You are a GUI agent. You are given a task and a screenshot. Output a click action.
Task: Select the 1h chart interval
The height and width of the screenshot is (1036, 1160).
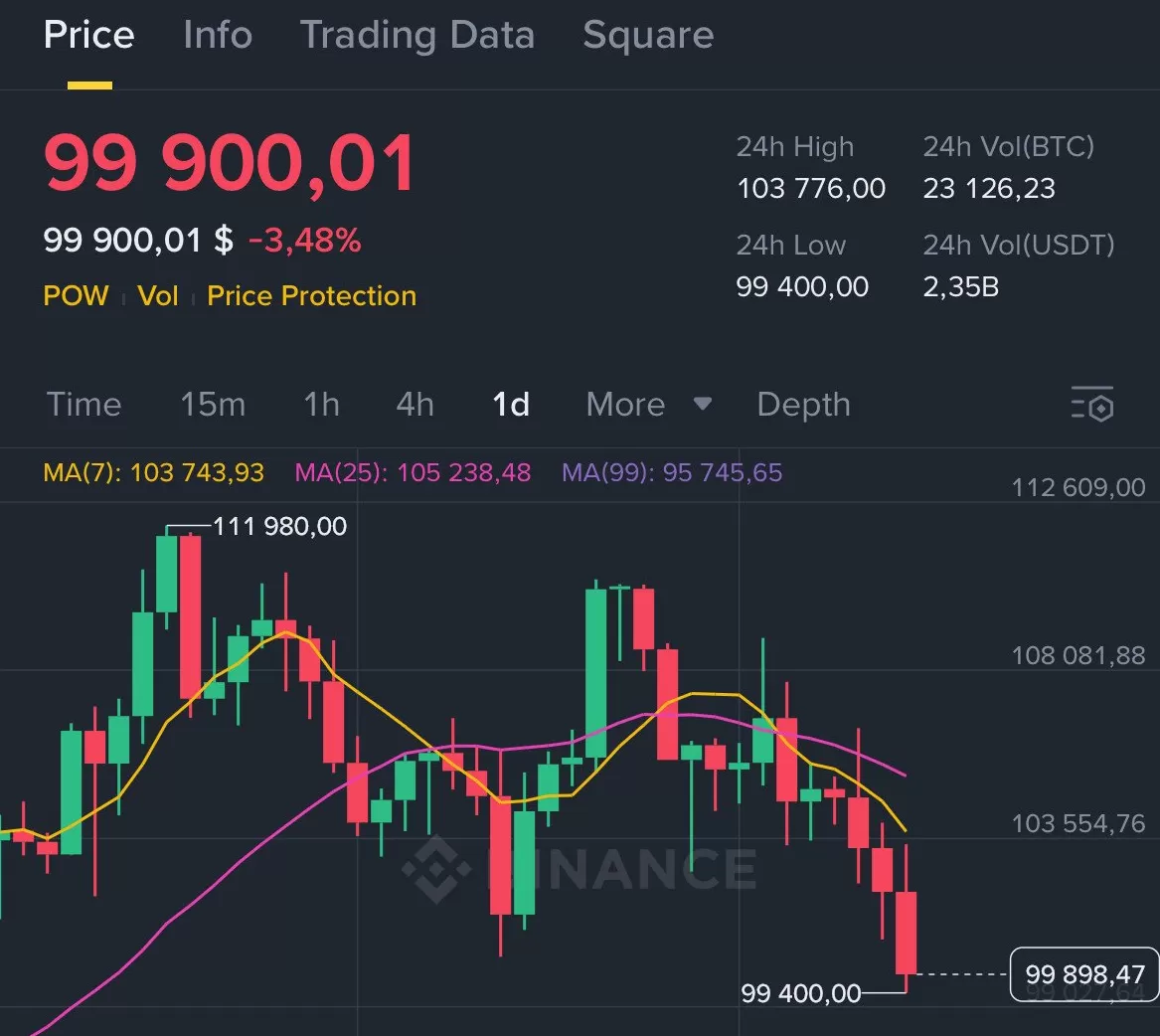320,405
